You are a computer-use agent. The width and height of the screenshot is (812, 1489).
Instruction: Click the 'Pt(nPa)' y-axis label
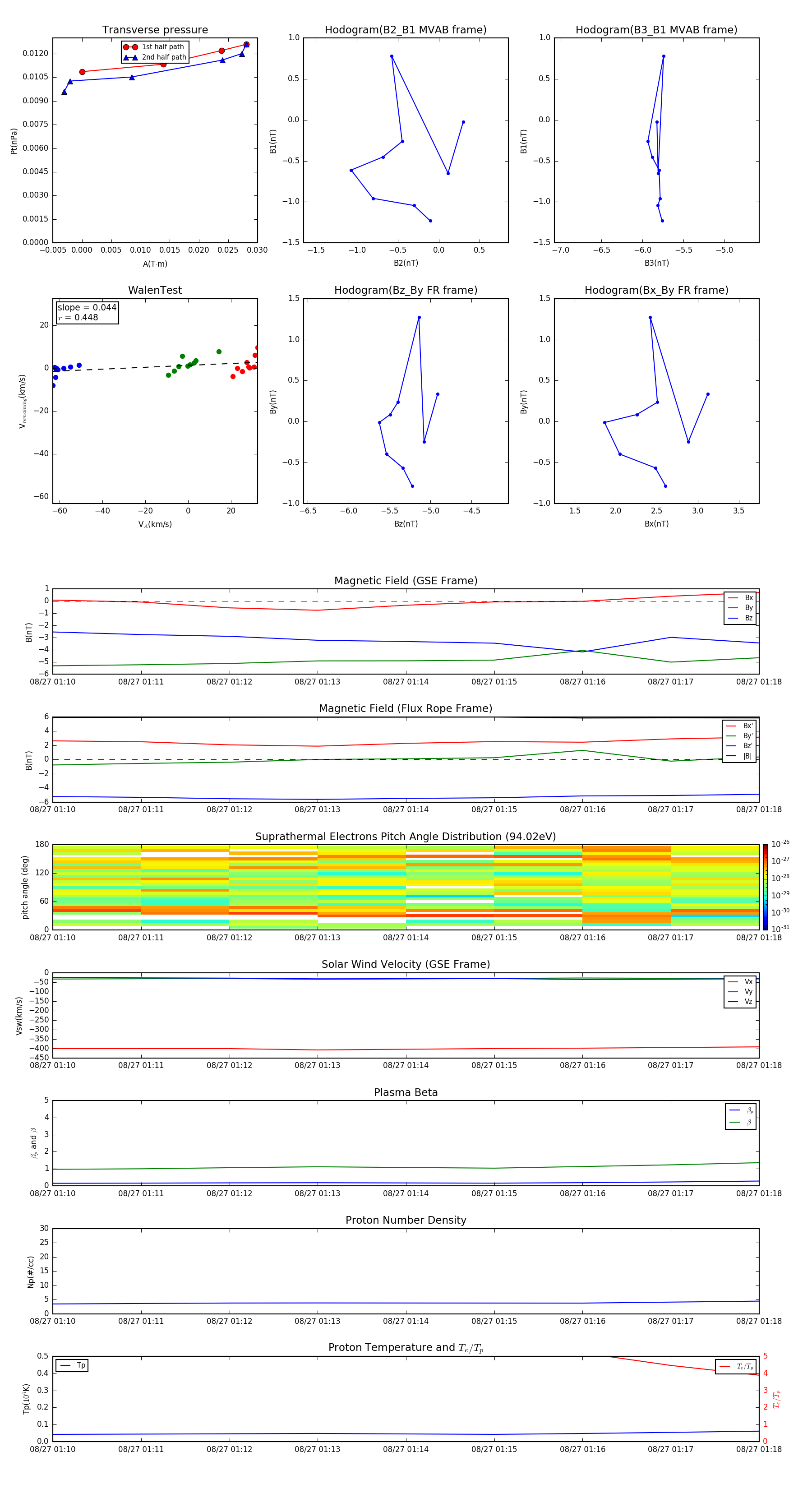[14, 141]
